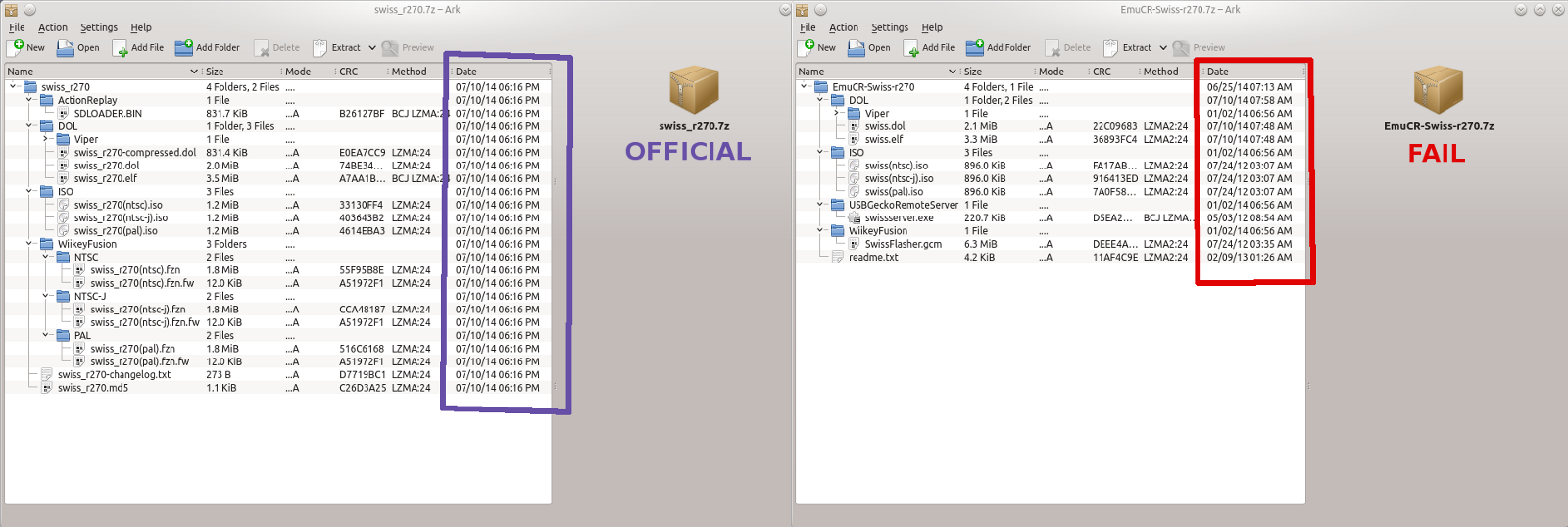Select the swiss_r270.md5 file icon
The height and width of the screenshot is (527, 1568).
click(x=47, y=388)
